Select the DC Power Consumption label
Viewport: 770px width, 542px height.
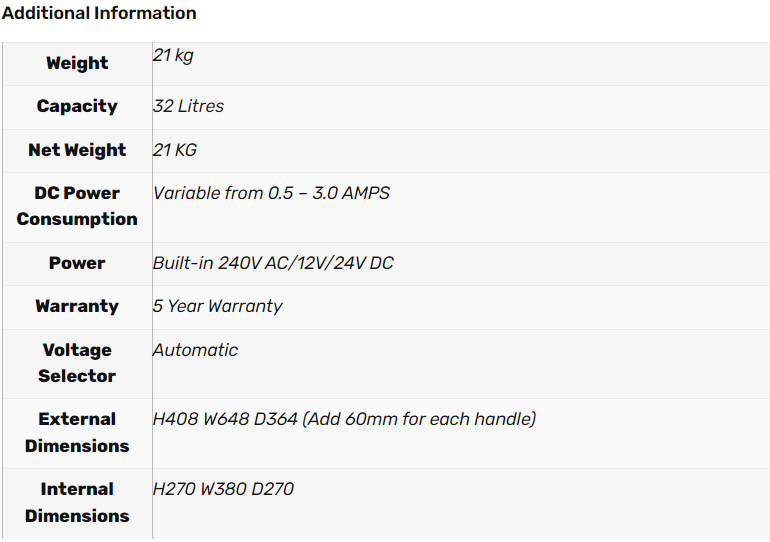click(77, 206)
